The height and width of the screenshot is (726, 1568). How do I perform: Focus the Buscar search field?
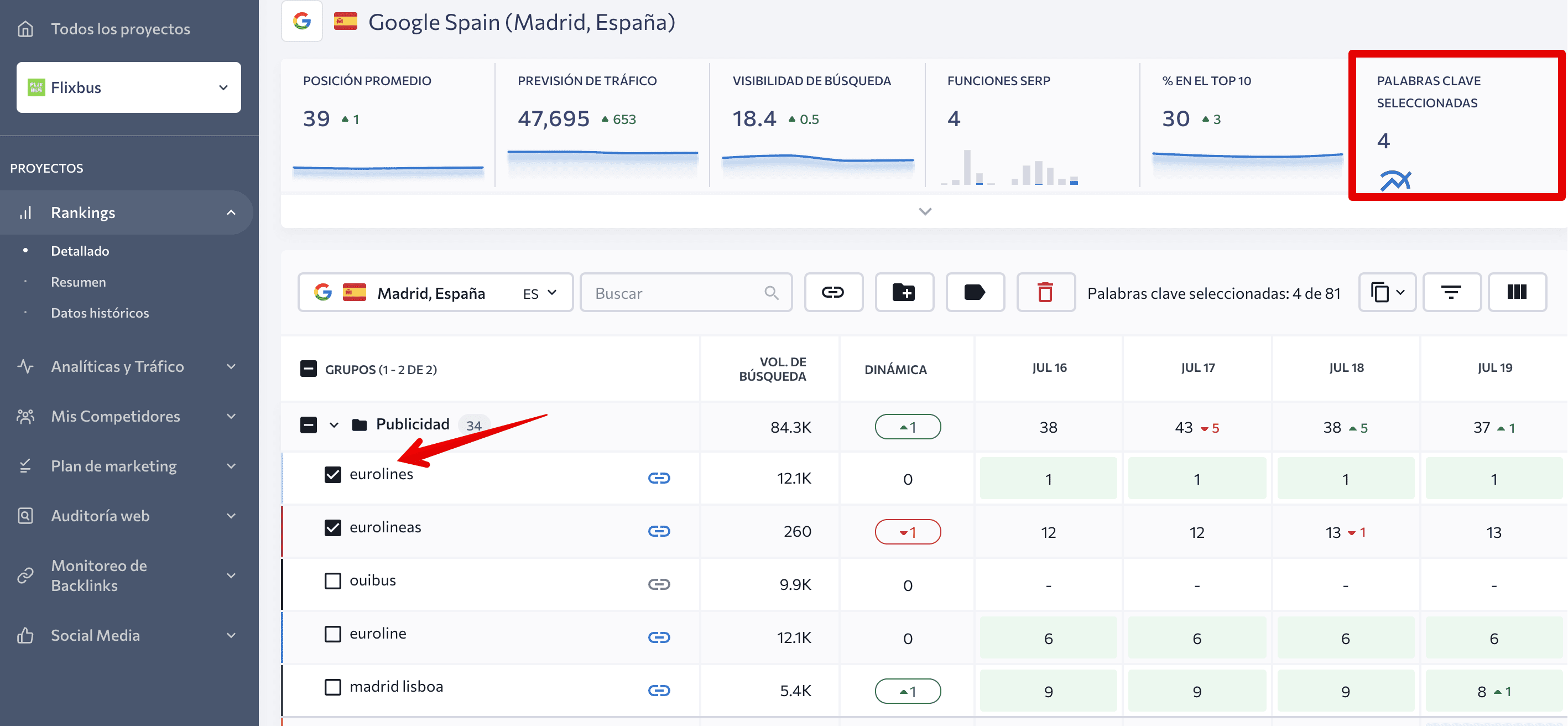pos(686,293)
